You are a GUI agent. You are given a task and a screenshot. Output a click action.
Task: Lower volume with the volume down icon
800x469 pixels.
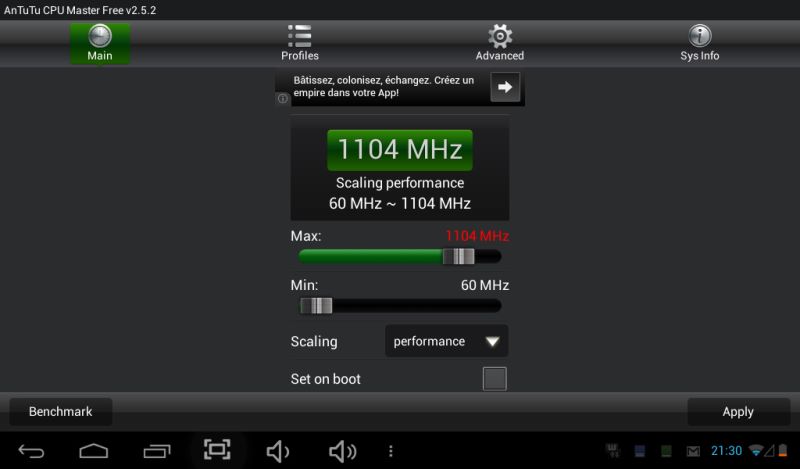(279, 452)
